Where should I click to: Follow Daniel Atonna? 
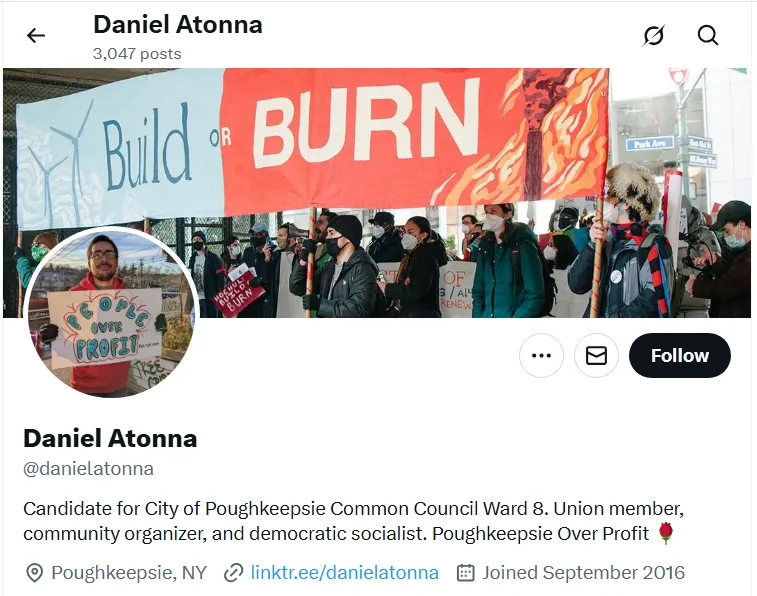680,356
